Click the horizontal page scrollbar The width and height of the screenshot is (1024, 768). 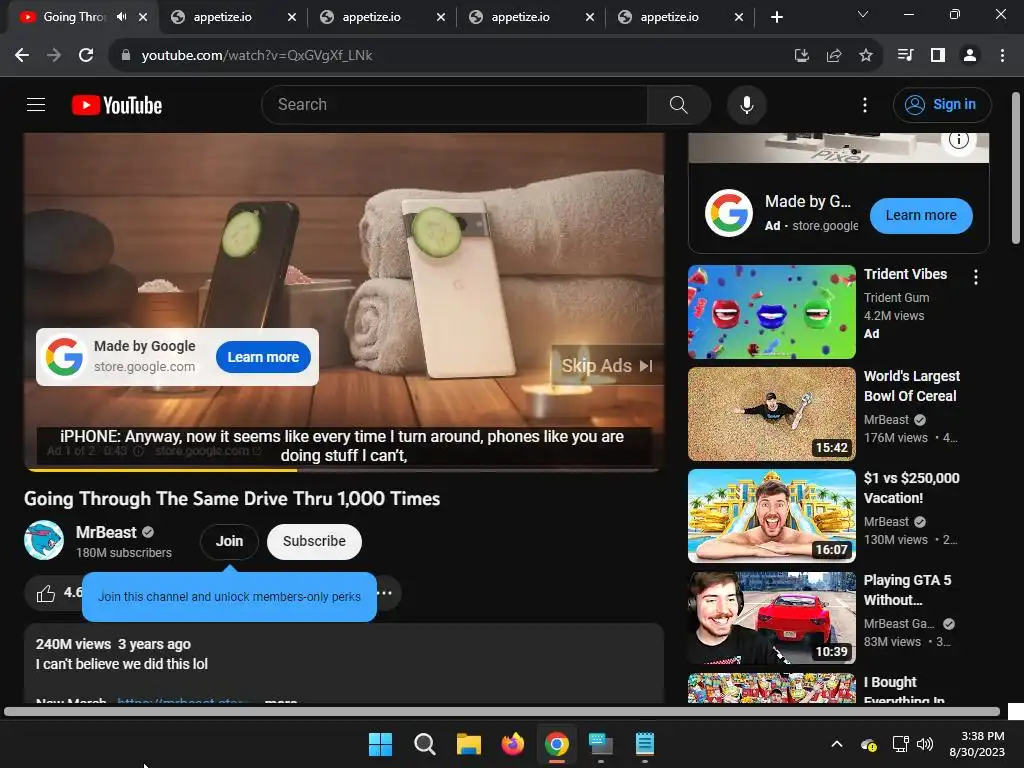pyautogui.click(x=502, y=712)
